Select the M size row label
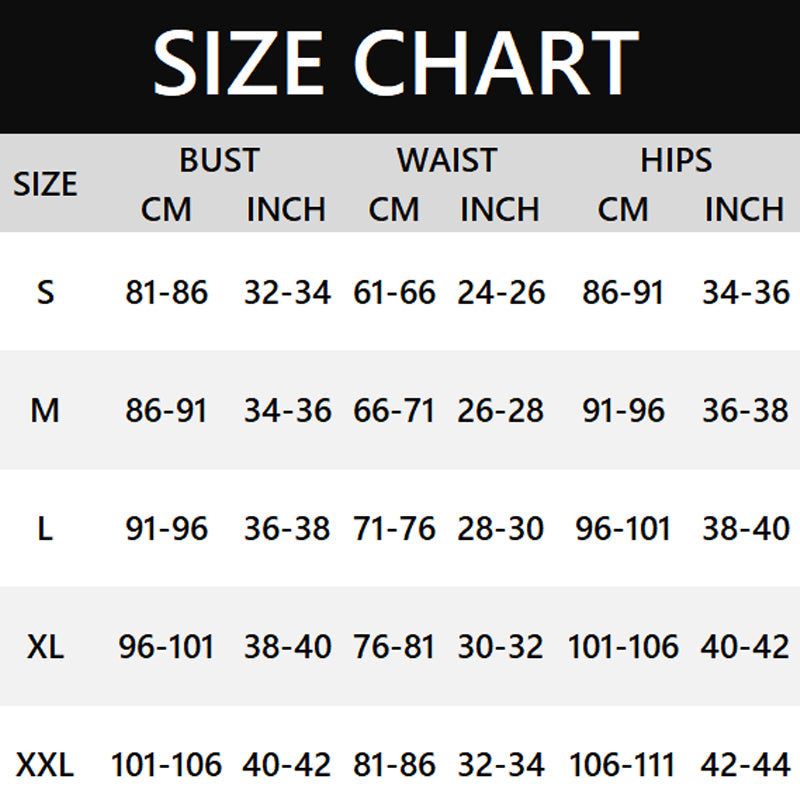This screenshot has height=800, width=800. [x=45, y=410]
